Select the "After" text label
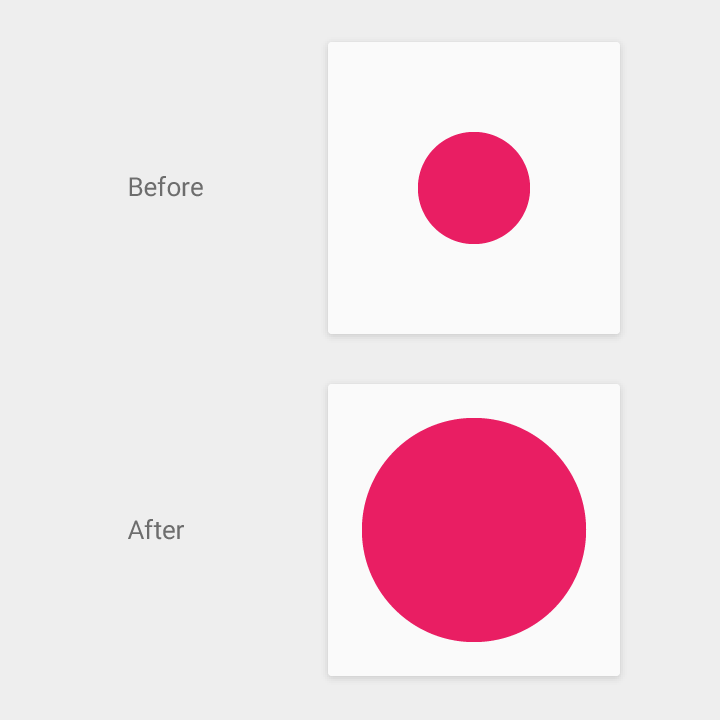Viewport: 720px width, 720px height. [x=156, y=530]
